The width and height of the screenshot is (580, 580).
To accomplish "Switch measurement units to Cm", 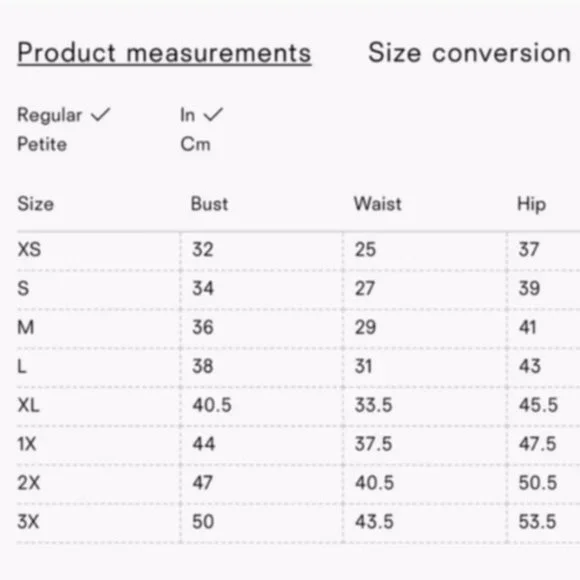I will (x=195, y=144).
